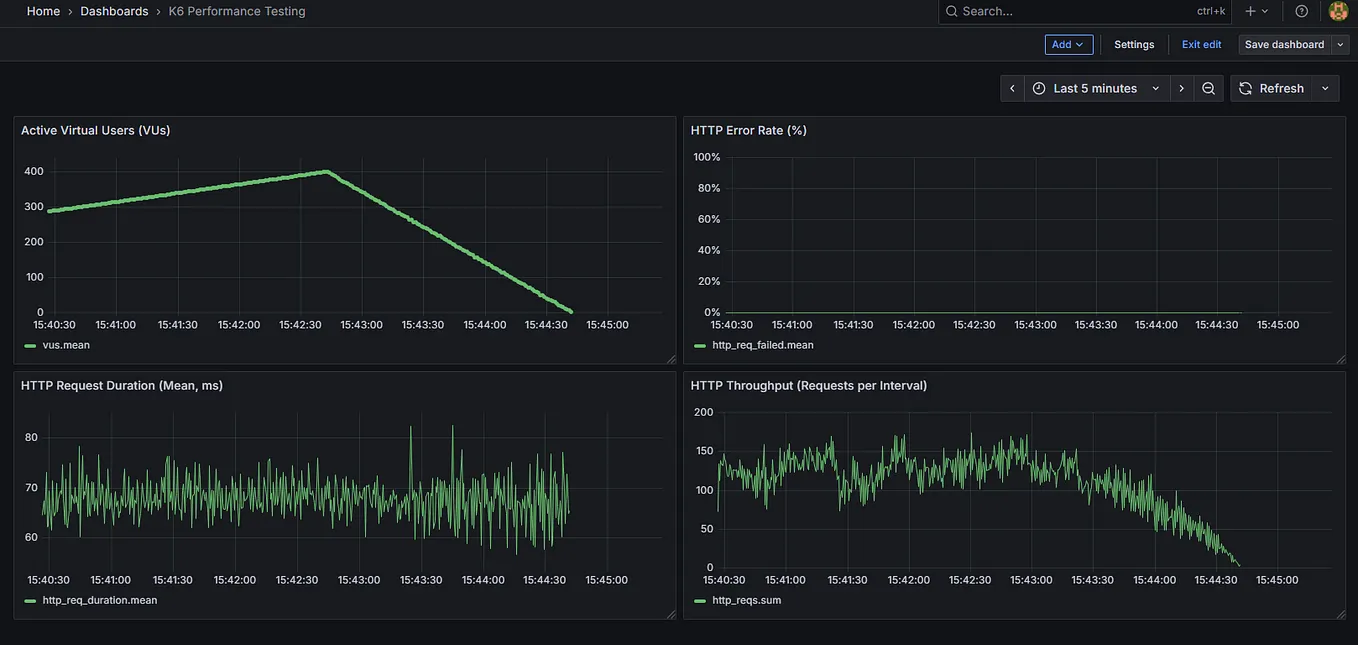Grab resize handle of HTTP Throughput panel

(x=1341, y=614)
